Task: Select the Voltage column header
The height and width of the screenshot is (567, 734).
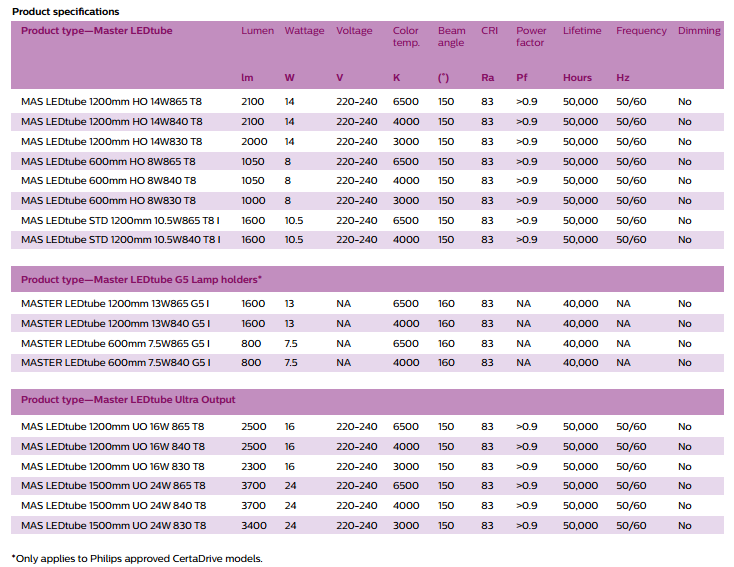Action: tap(354, 31)
